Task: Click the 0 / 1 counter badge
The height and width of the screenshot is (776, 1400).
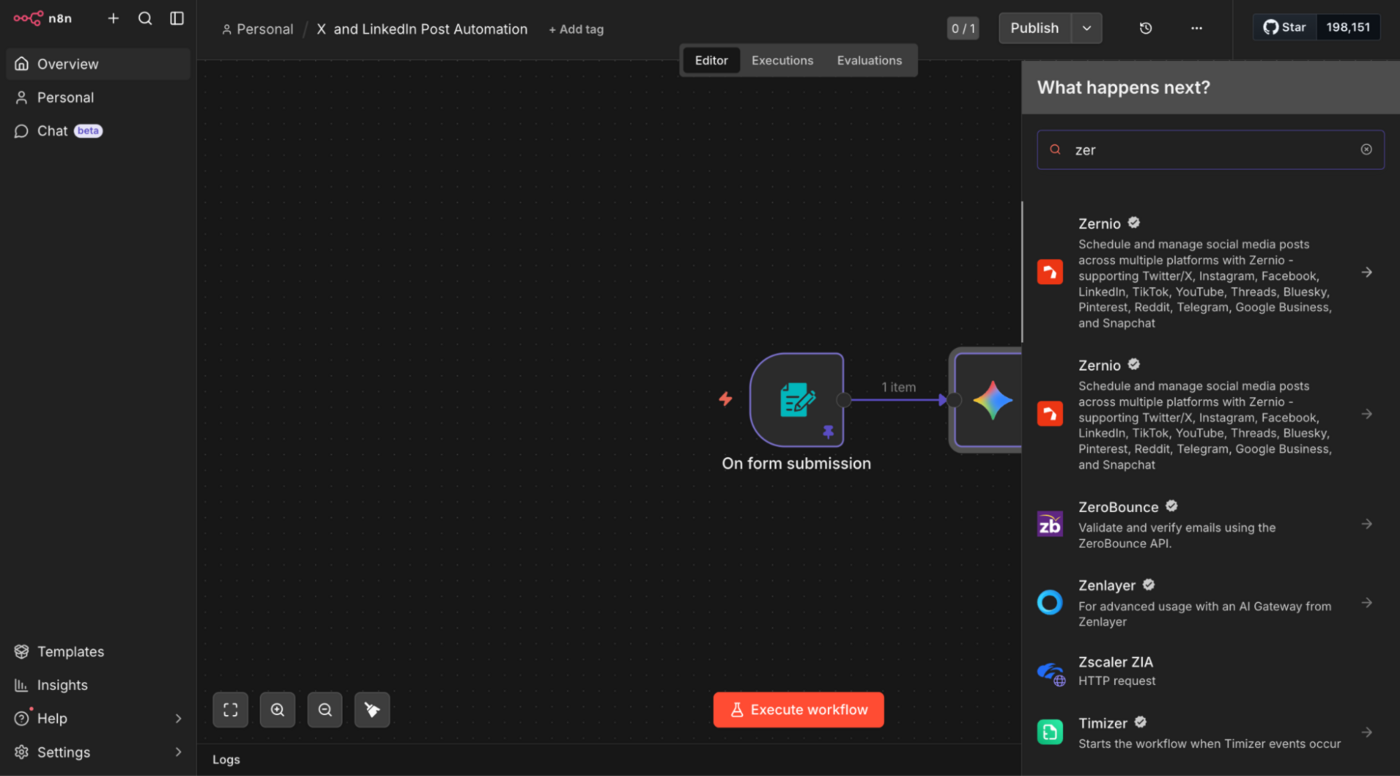Action: [963, 28]
